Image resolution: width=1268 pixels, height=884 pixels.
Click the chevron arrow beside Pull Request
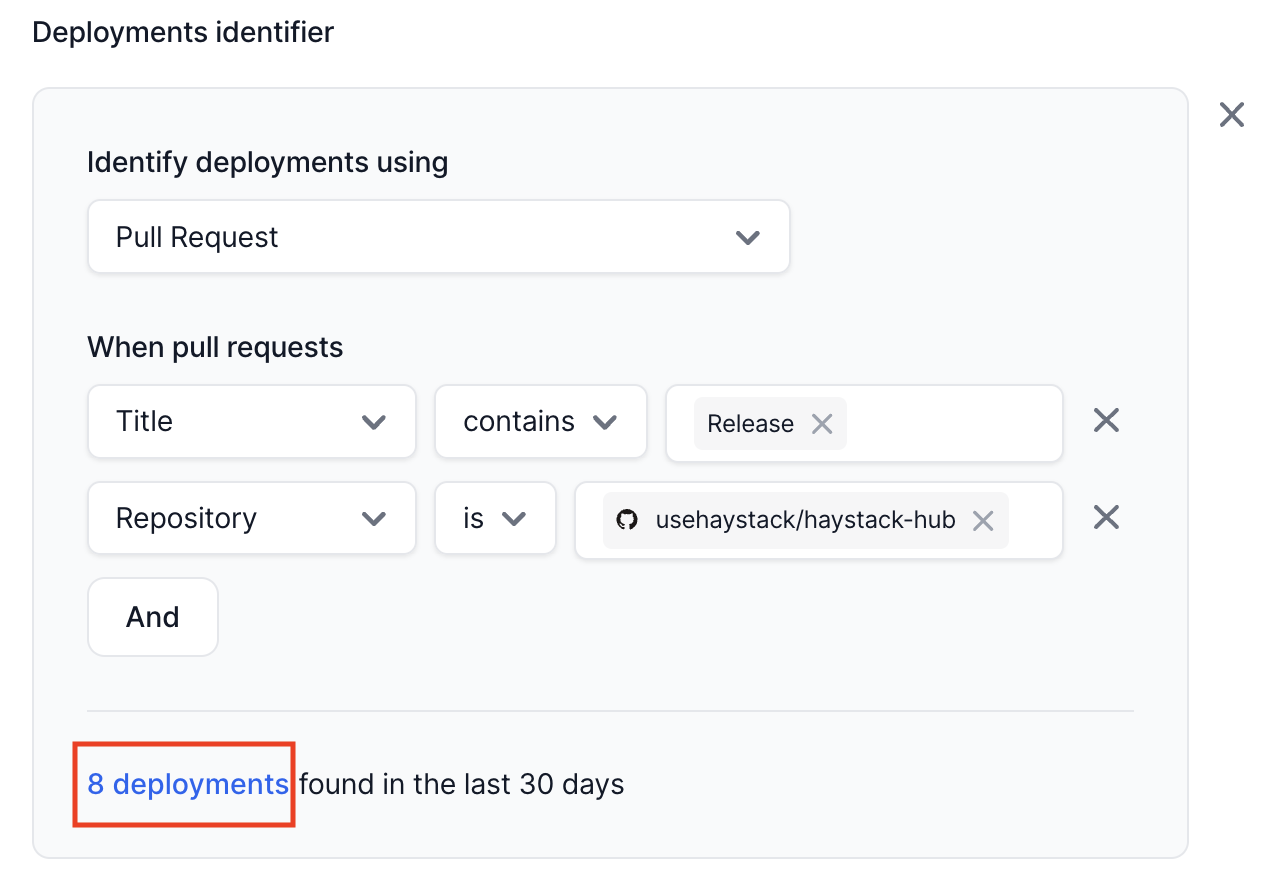[747, 238]
